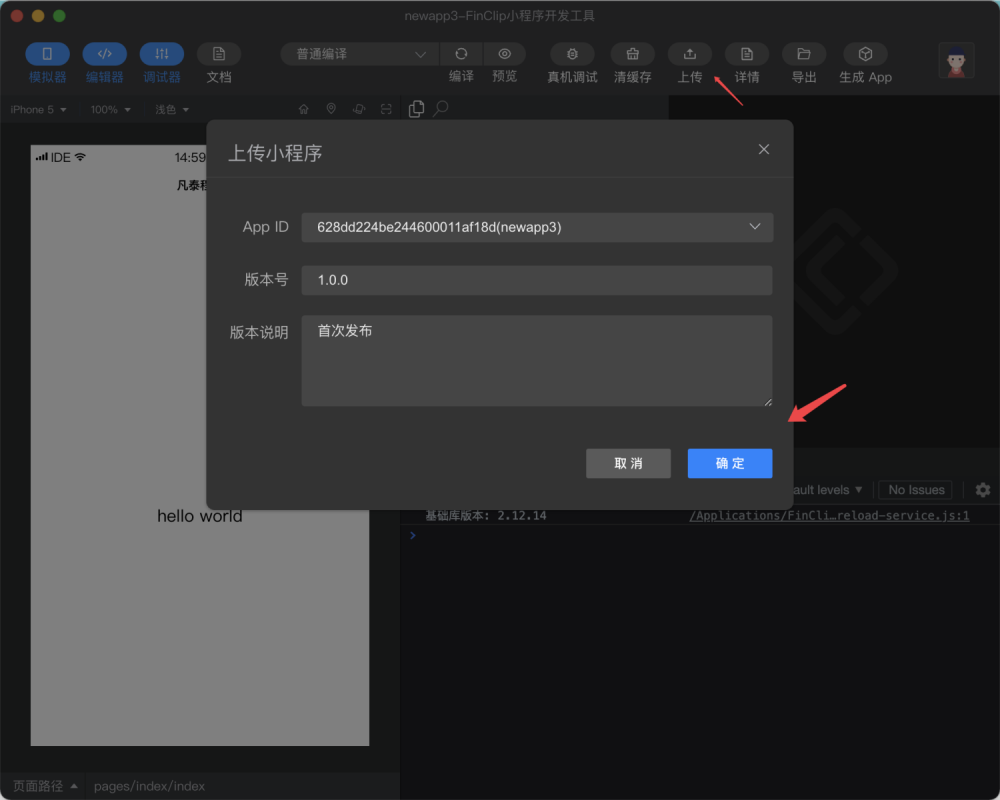Start 真机调试 real device debugging
The height and width of the screenshot is (800, 1000).
(x=572, y=54)
